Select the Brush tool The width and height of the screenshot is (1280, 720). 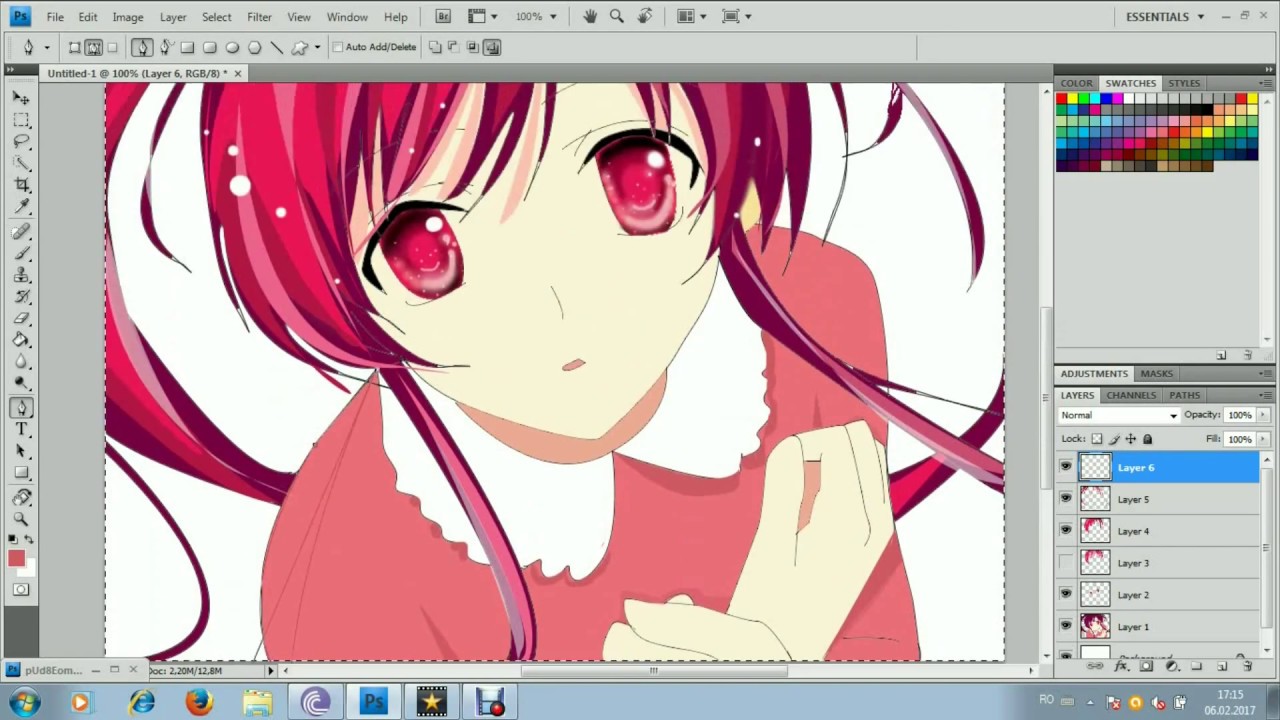coord(21,254)
